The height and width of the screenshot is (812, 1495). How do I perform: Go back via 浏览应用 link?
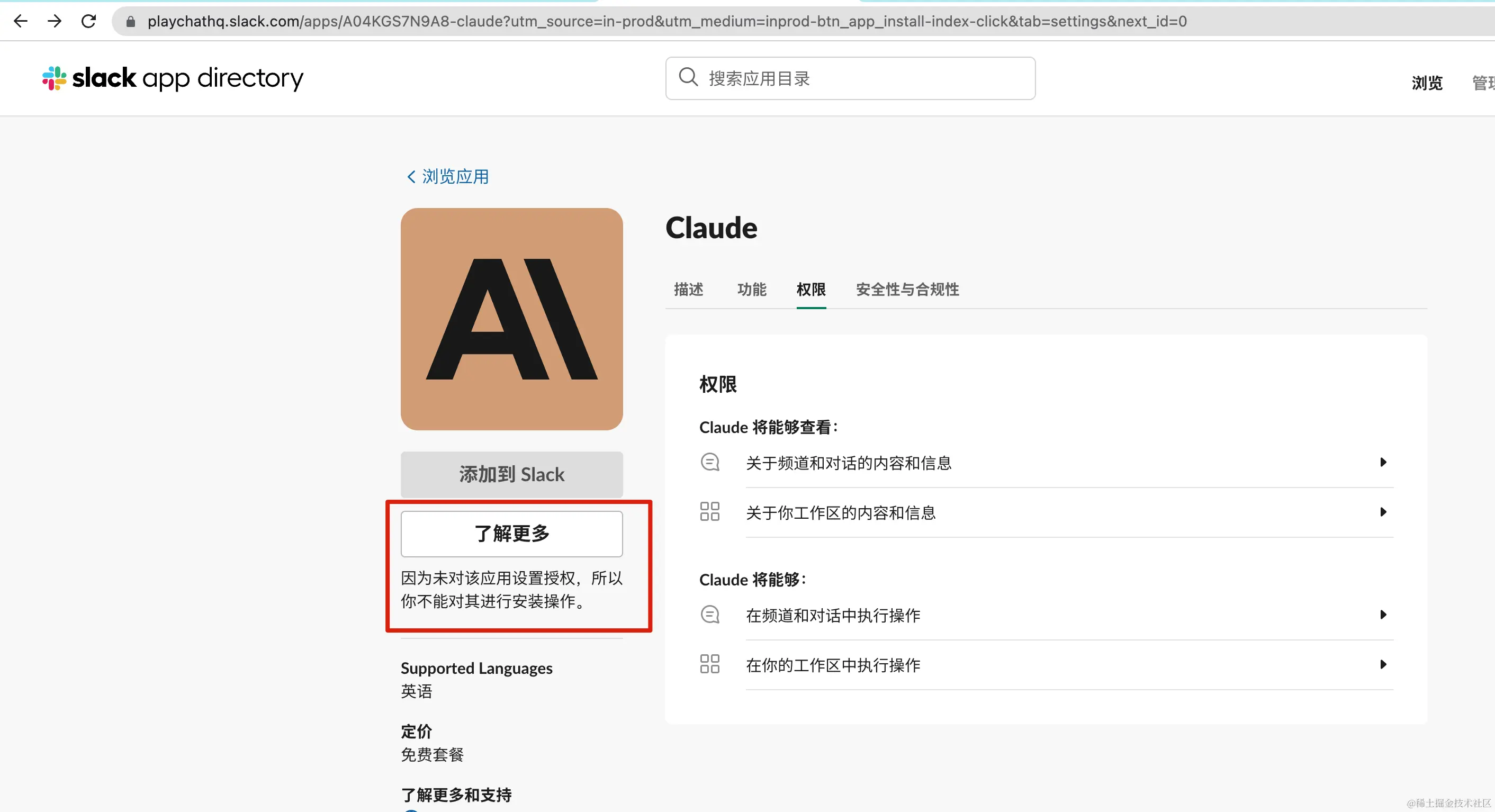(448, 176)
